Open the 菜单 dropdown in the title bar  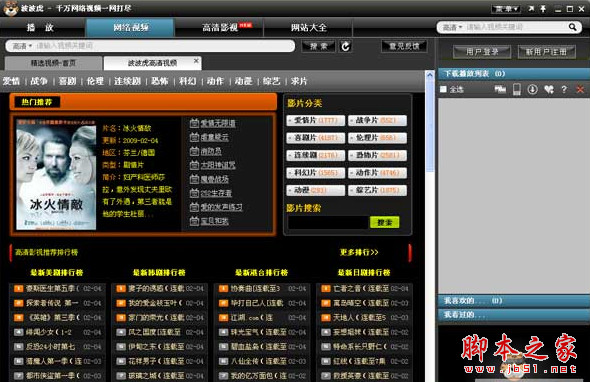506,8
